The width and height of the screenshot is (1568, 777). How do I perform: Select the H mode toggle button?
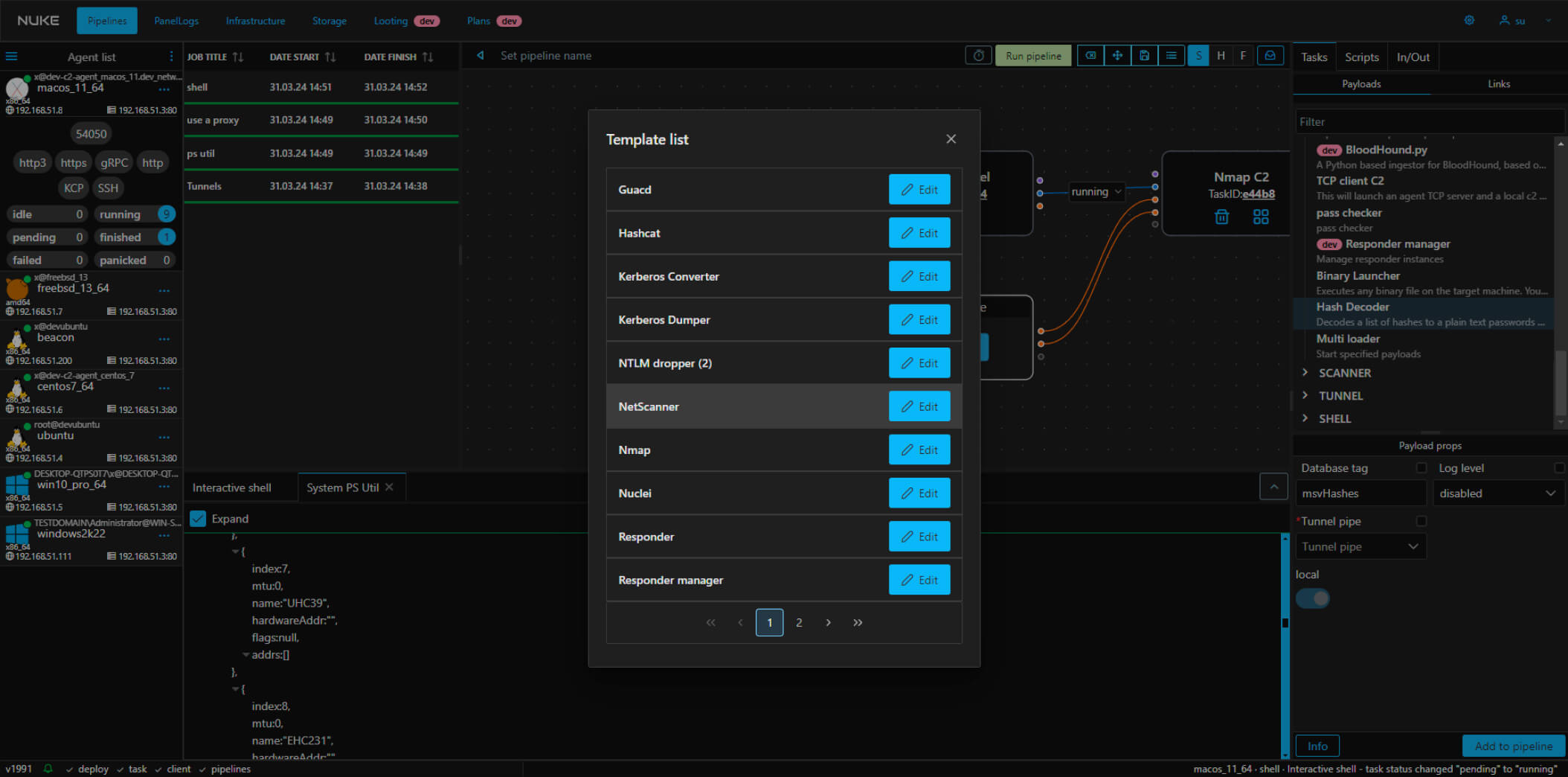(x=1221, y=56)
